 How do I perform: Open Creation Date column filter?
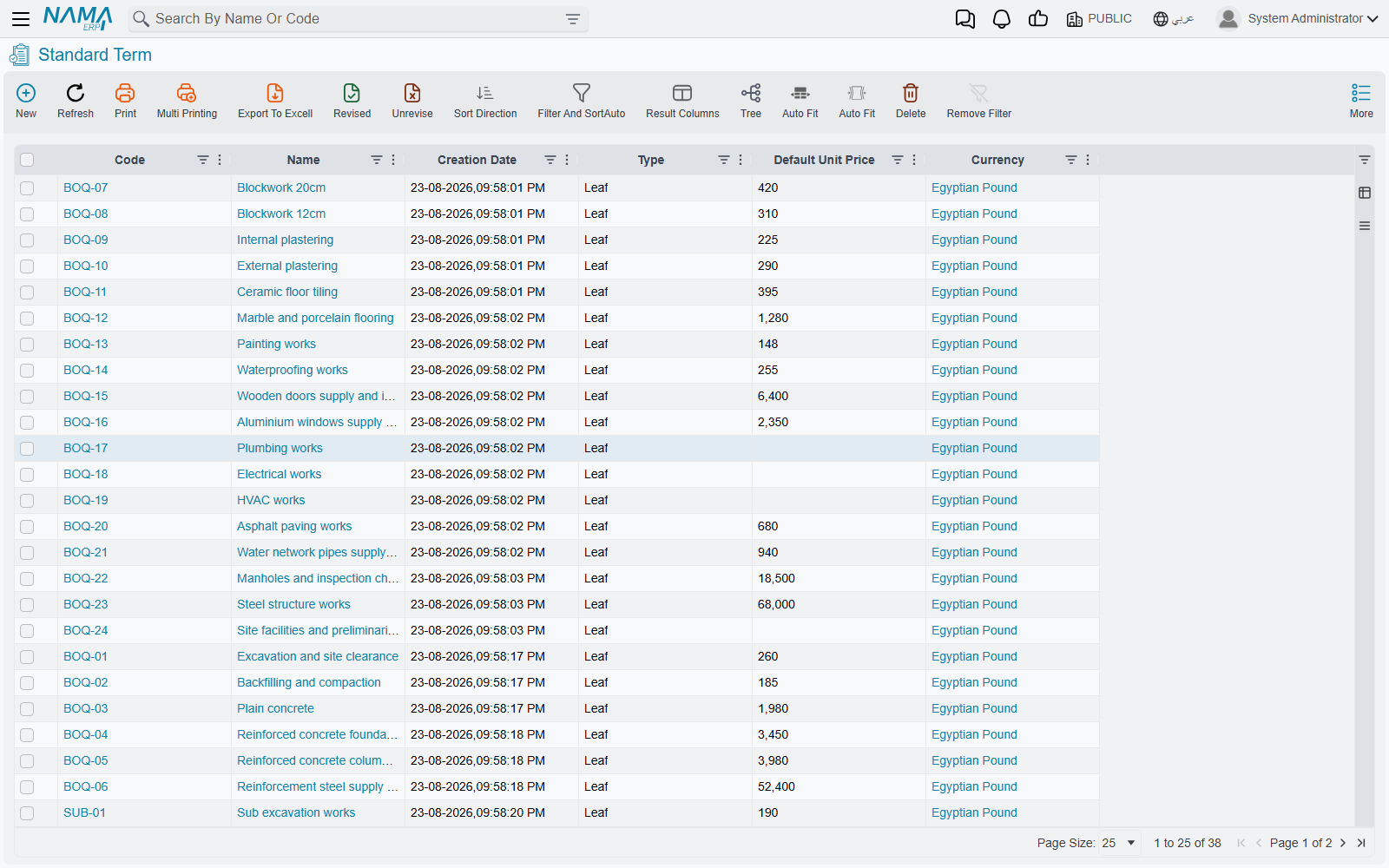[550, 160]
